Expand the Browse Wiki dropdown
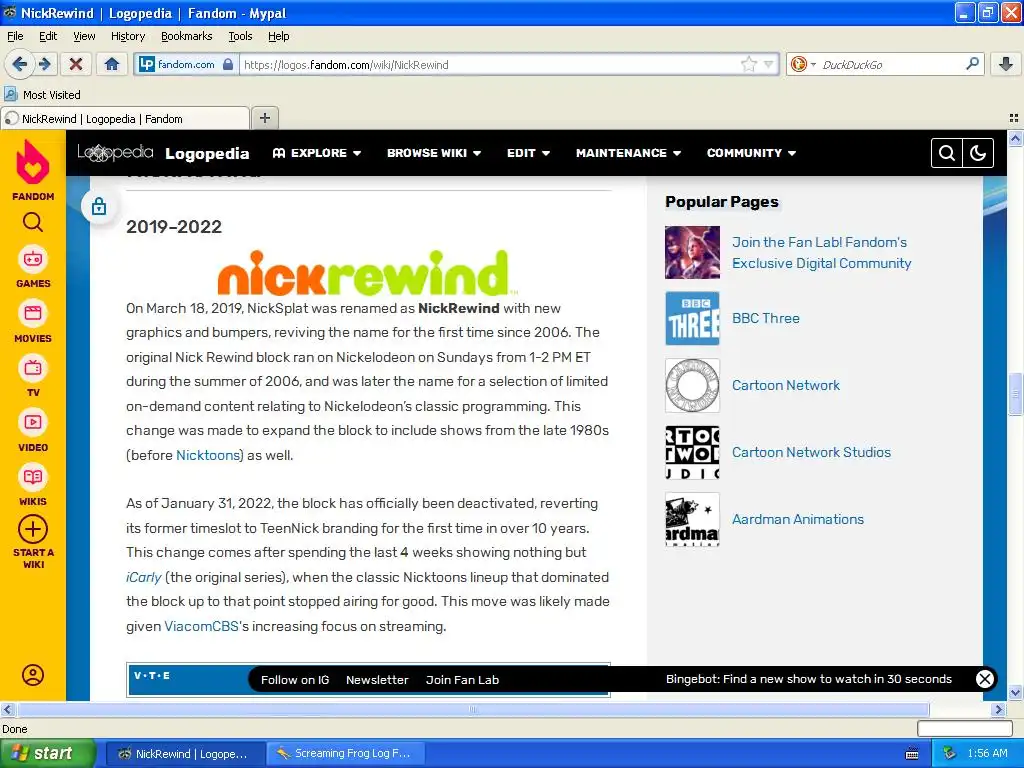Viewport: 1024px width, 768px height. 434,153
